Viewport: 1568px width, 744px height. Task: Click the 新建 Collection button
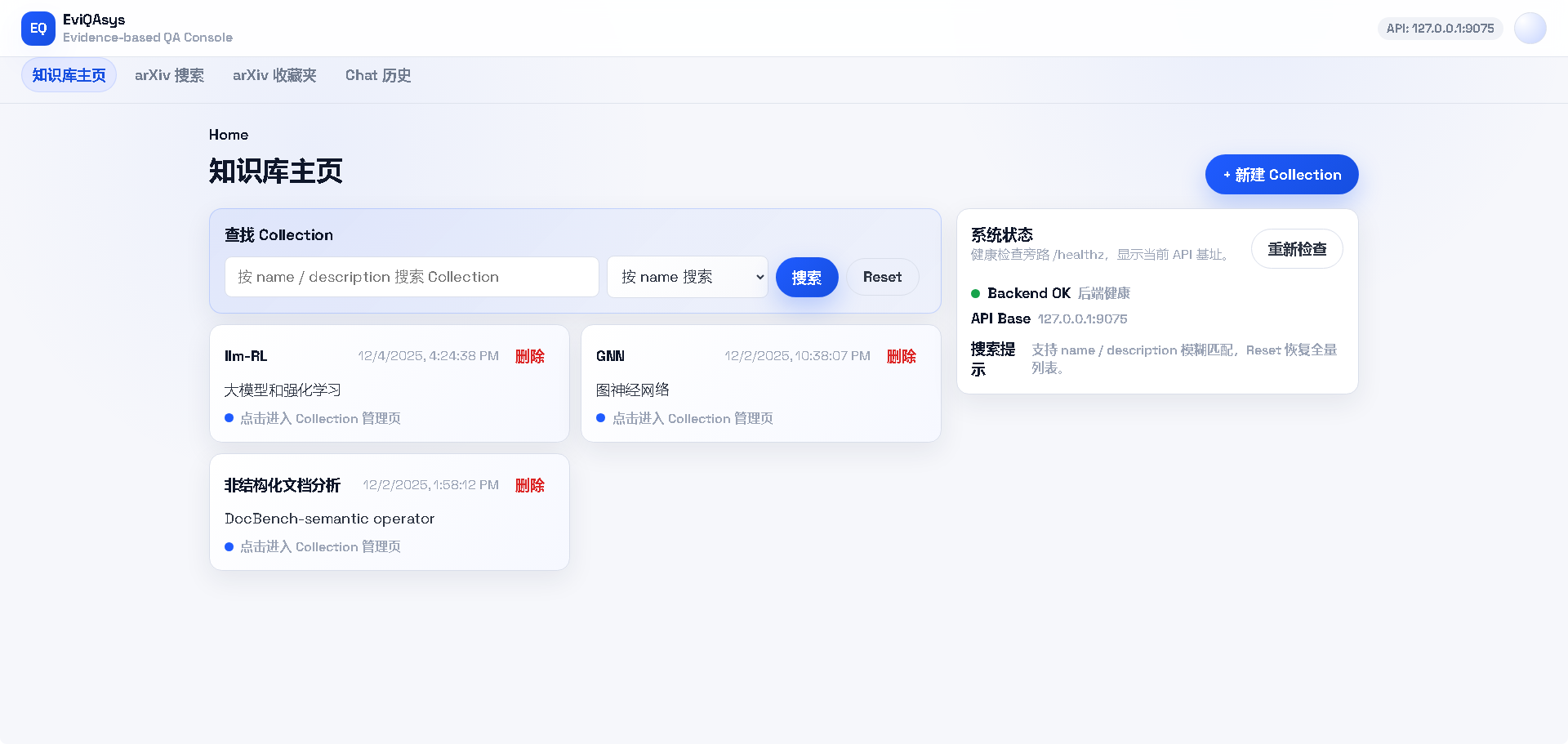pos(1281,174)
